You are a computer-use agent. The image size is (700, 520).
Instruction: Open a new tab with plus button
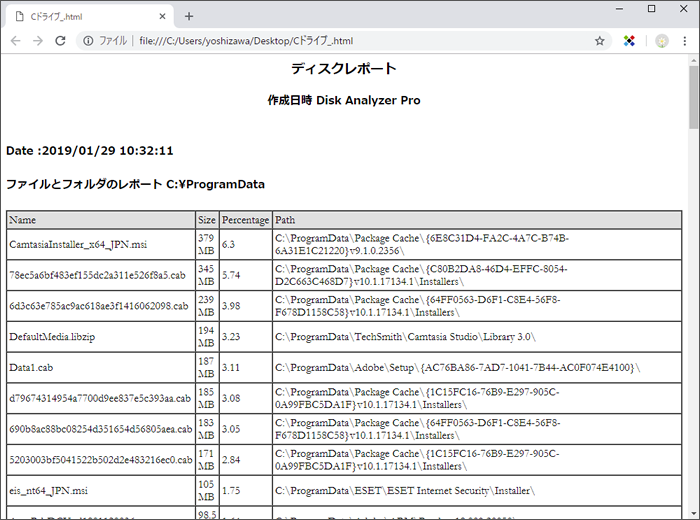[189, 17]
